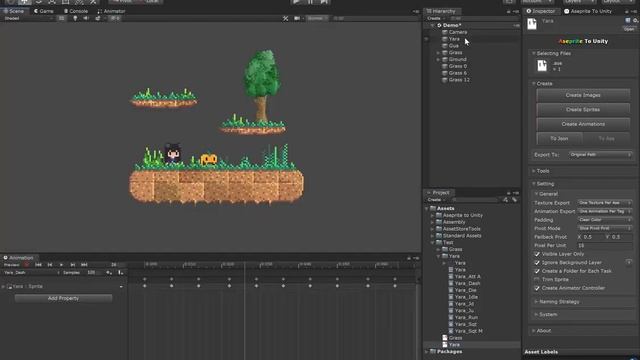Click the Create Animations button

(x=583, y=124)
